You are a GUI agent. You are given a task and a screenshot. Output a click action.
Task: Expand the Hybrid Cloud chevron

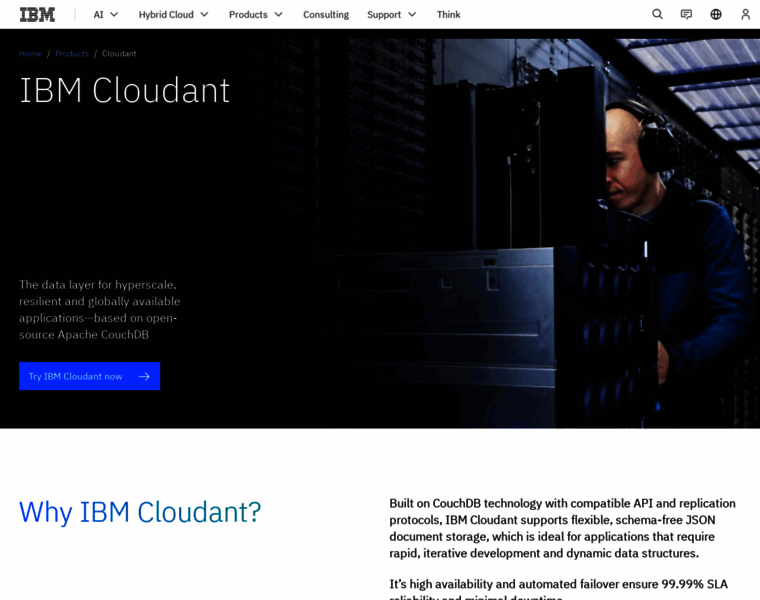coord(205,15)
